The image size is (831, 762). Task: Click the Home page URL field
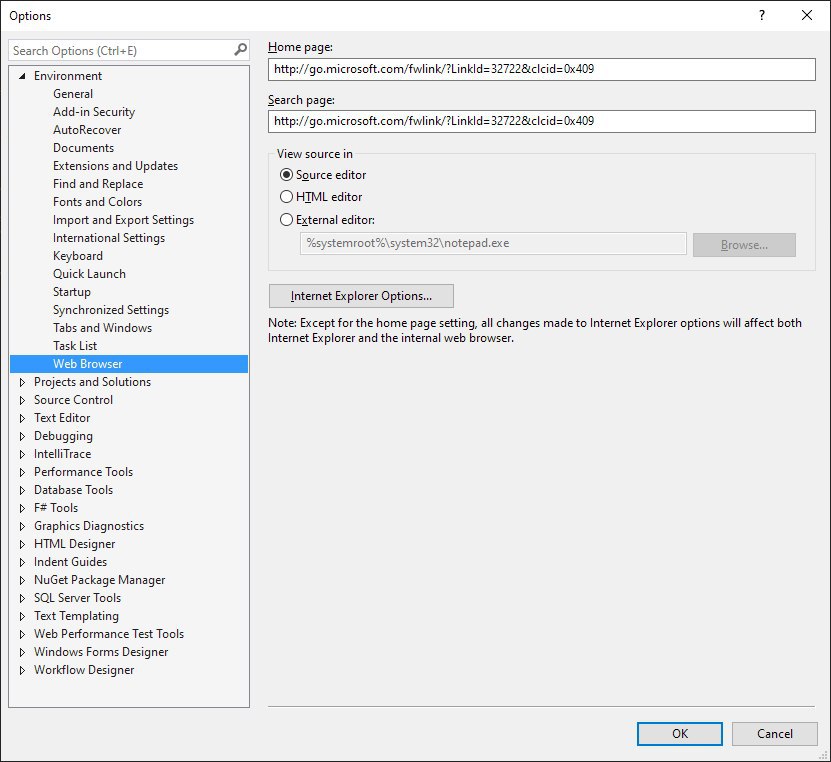coord(542,69)
